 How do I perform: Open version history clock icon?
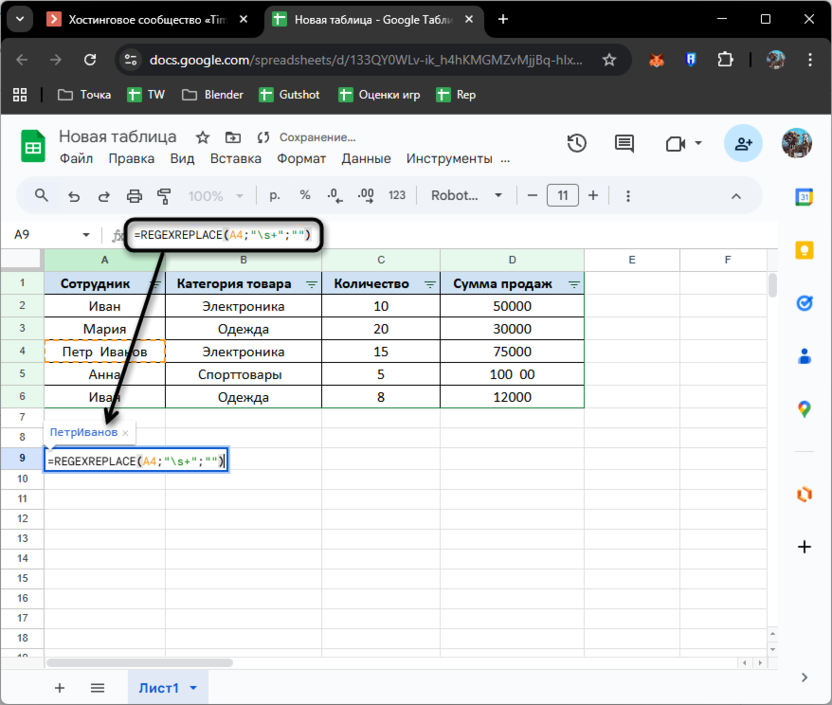(x=576, y=144)
